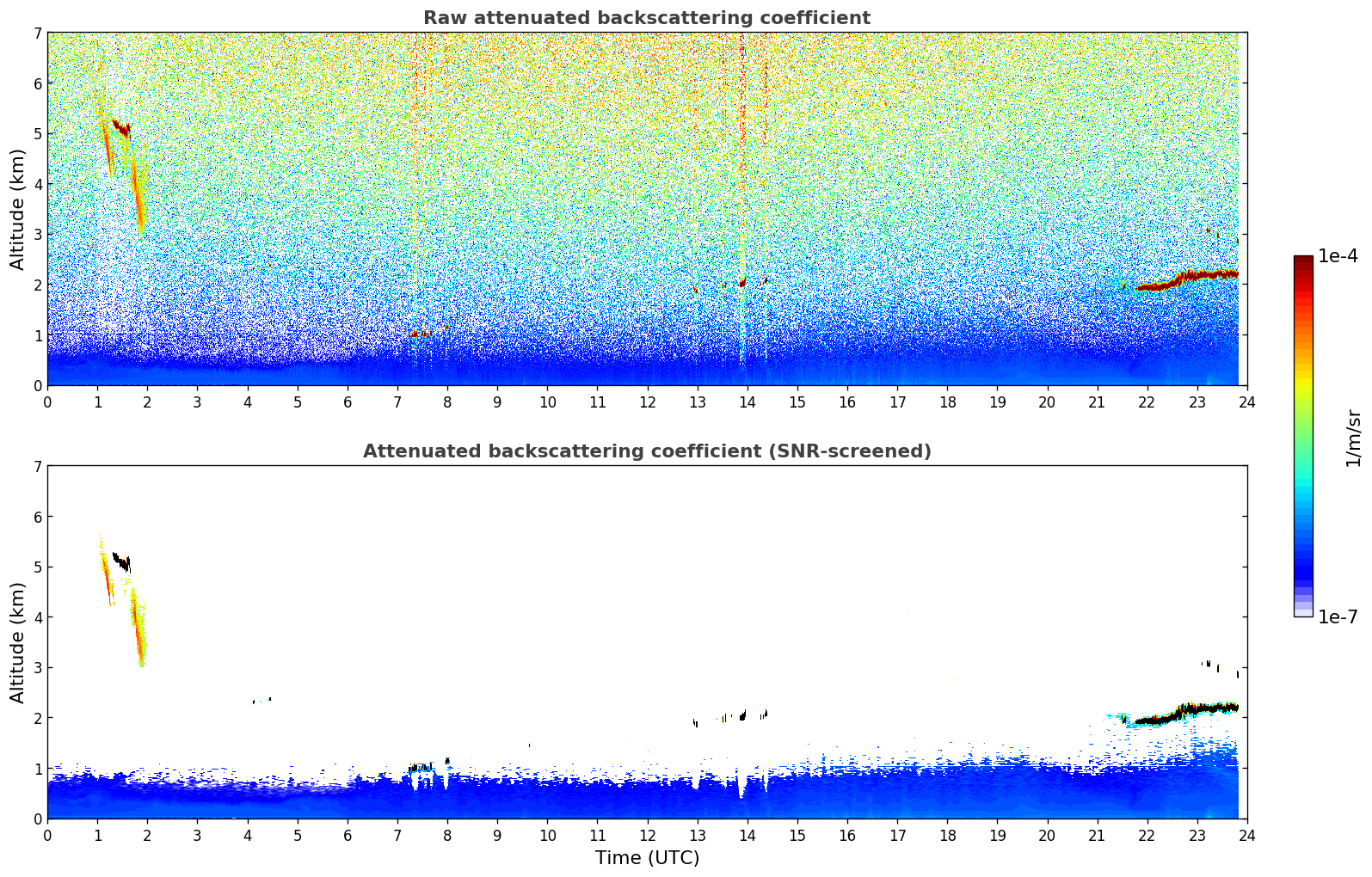
Task: Click the '1/m/sr' colorbar unit label
Action: (1353, 438)
